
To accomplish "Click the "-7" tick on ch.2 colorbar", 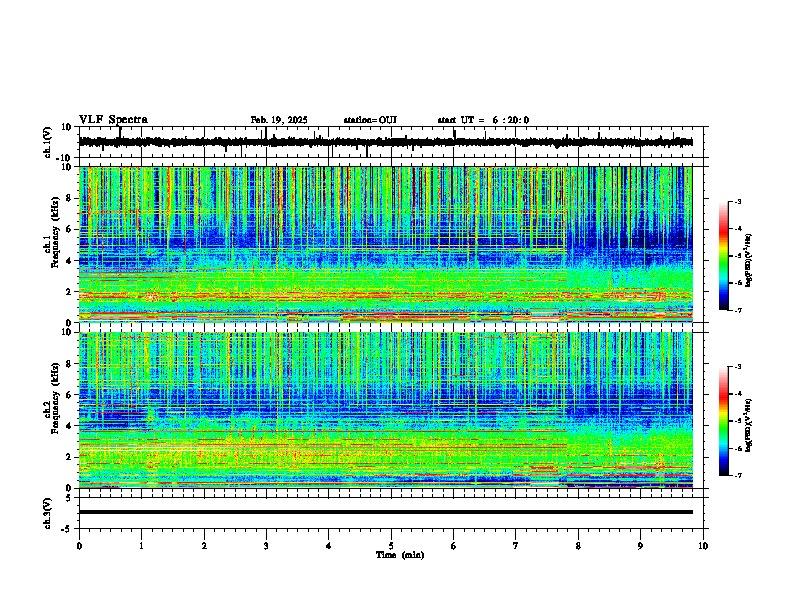I will pyautogui.click(x=738, y=475).
